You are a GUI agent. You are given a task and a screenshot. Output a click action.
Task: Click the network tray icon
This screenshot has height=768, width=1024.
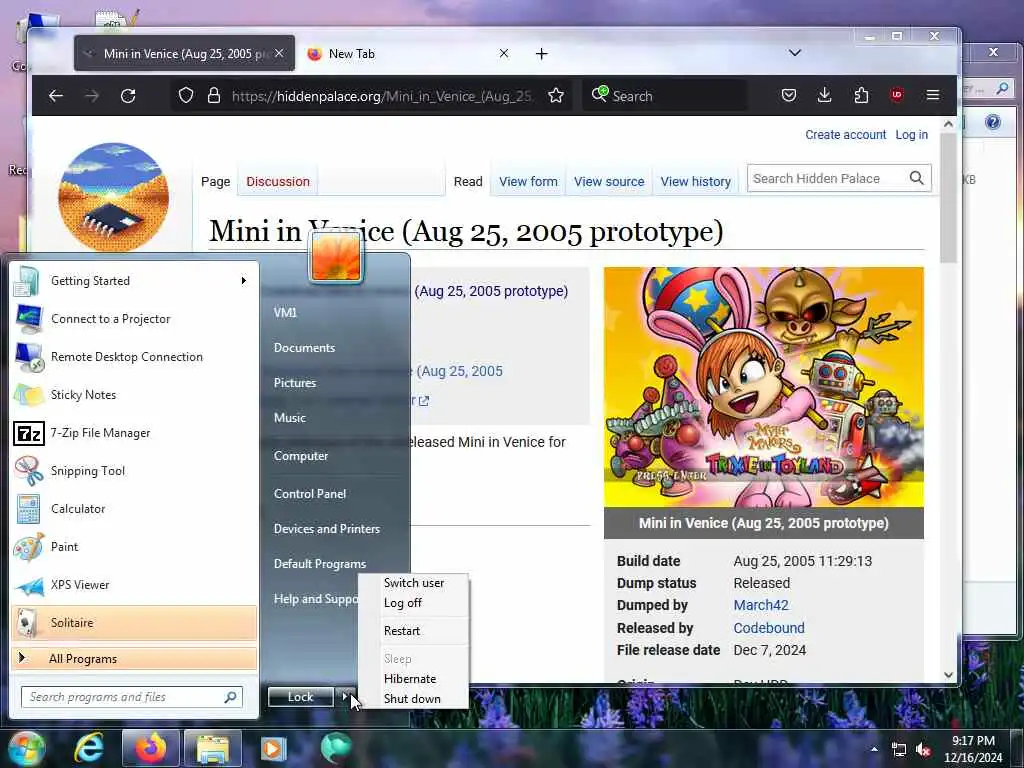click(x=899, y=750)
